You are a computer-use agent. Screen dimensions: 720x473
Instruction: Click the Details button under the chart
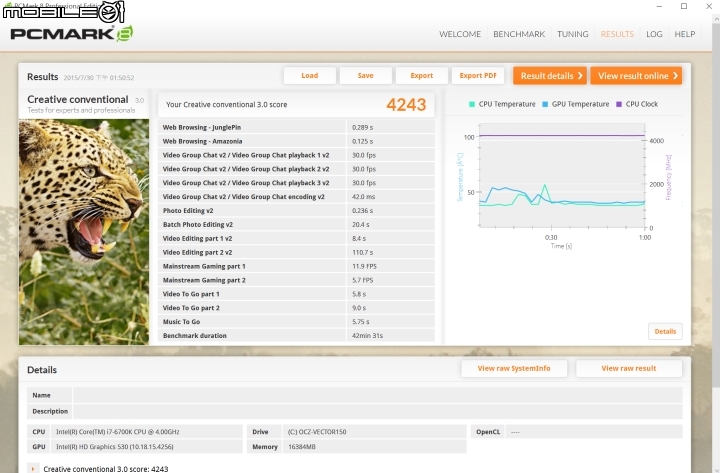click(x=665, y=331)
